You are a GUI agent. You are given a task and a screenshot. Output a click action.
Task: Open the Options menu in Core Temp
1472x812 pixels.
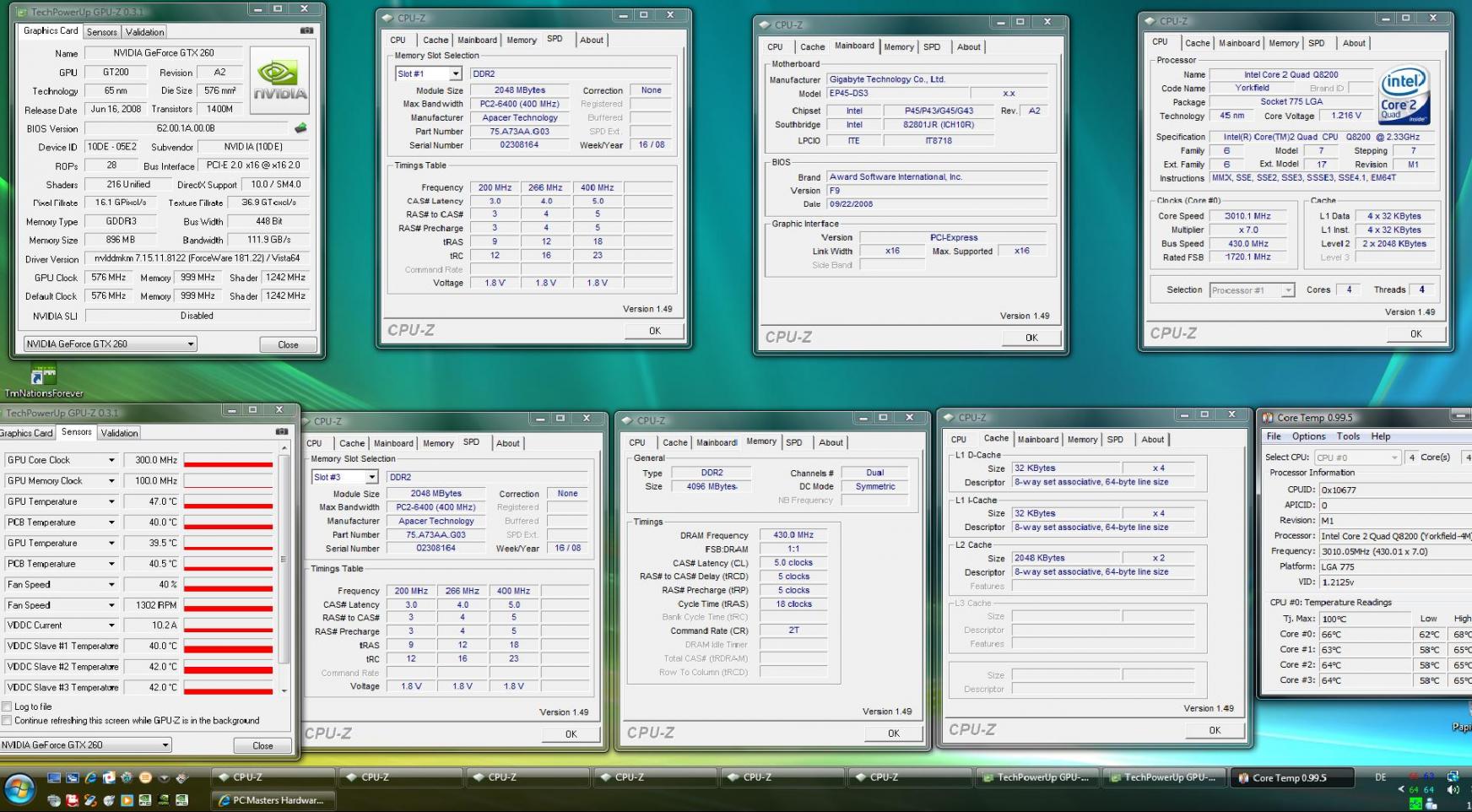coord(1308,436)
